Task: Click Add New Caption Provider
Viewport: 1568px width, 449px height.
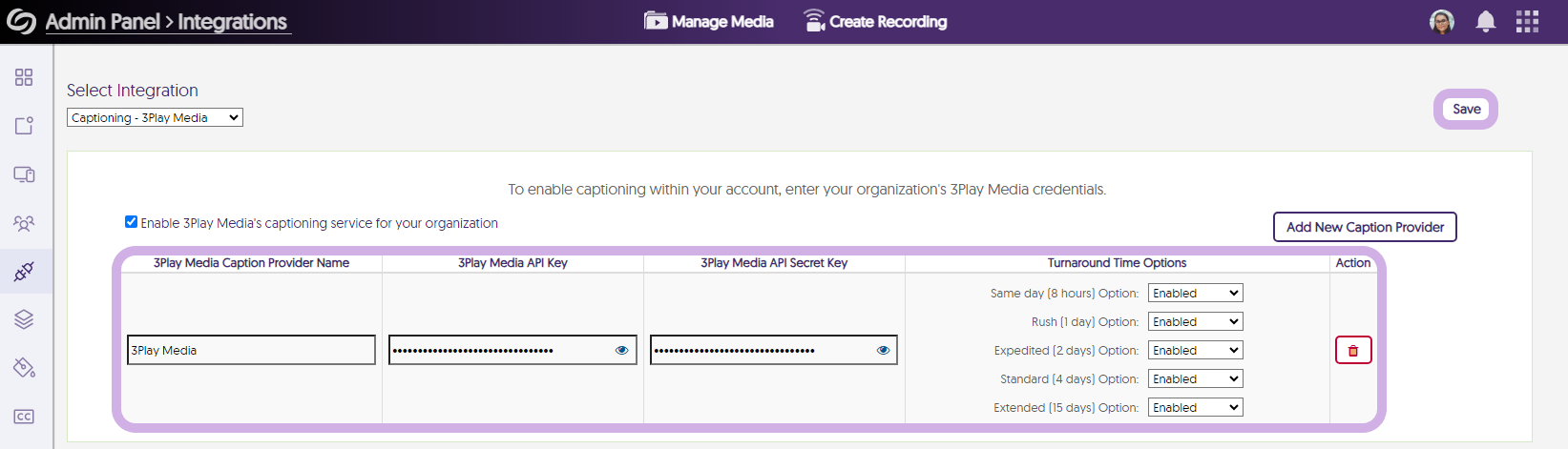Action: point(1365,227)
